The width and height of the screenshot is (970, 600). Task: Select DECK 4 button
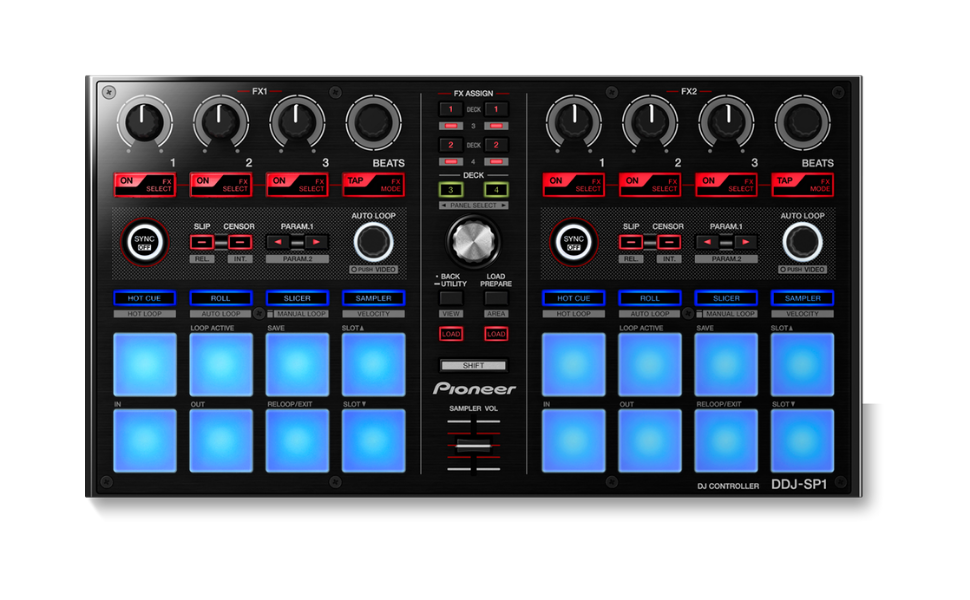coord(496,189)
